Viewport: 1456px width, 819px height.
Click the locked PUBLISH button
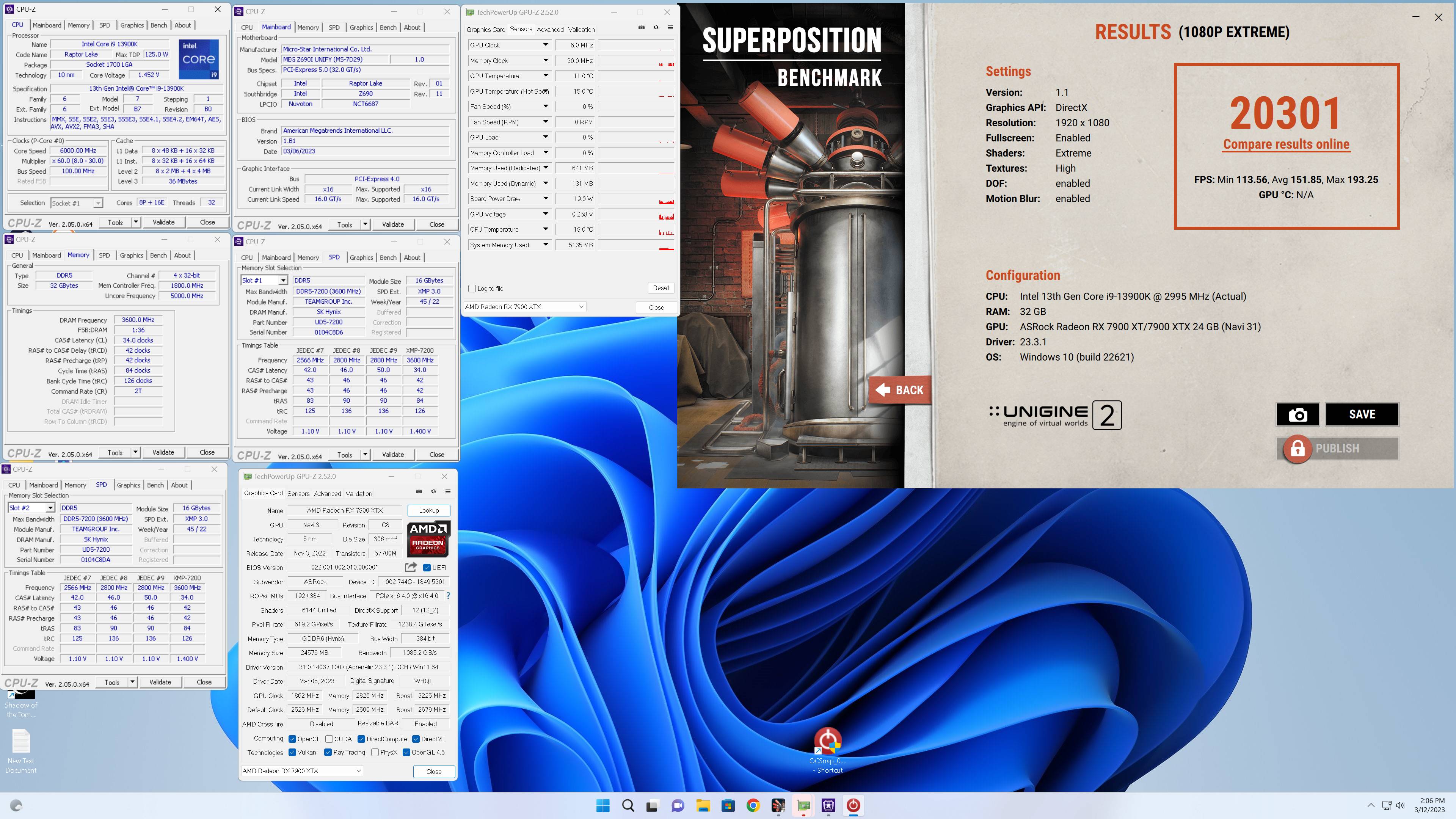pos(1337,448)
